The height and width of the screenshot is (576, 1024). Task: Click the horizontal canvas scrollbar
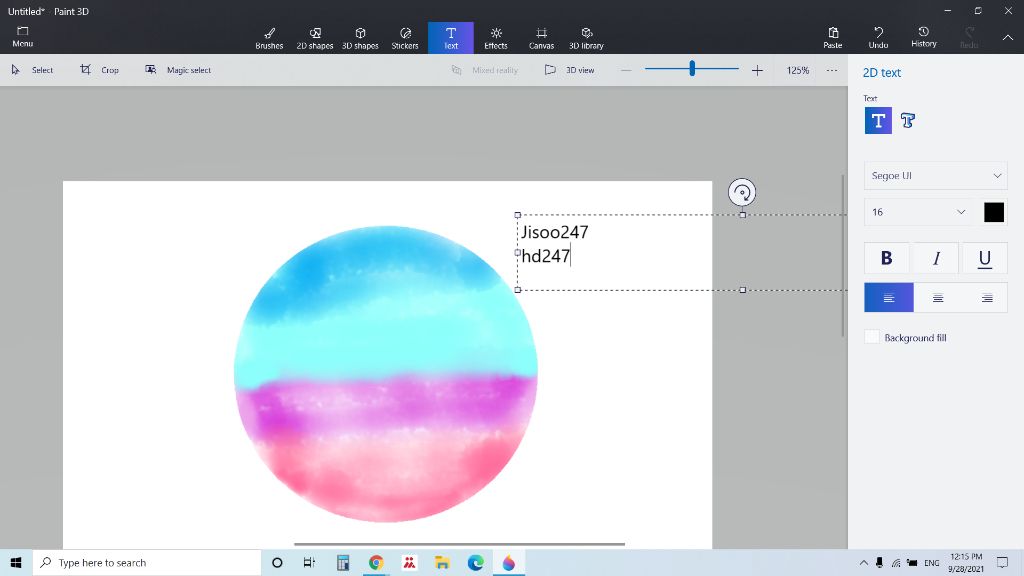tap(459, 543)
